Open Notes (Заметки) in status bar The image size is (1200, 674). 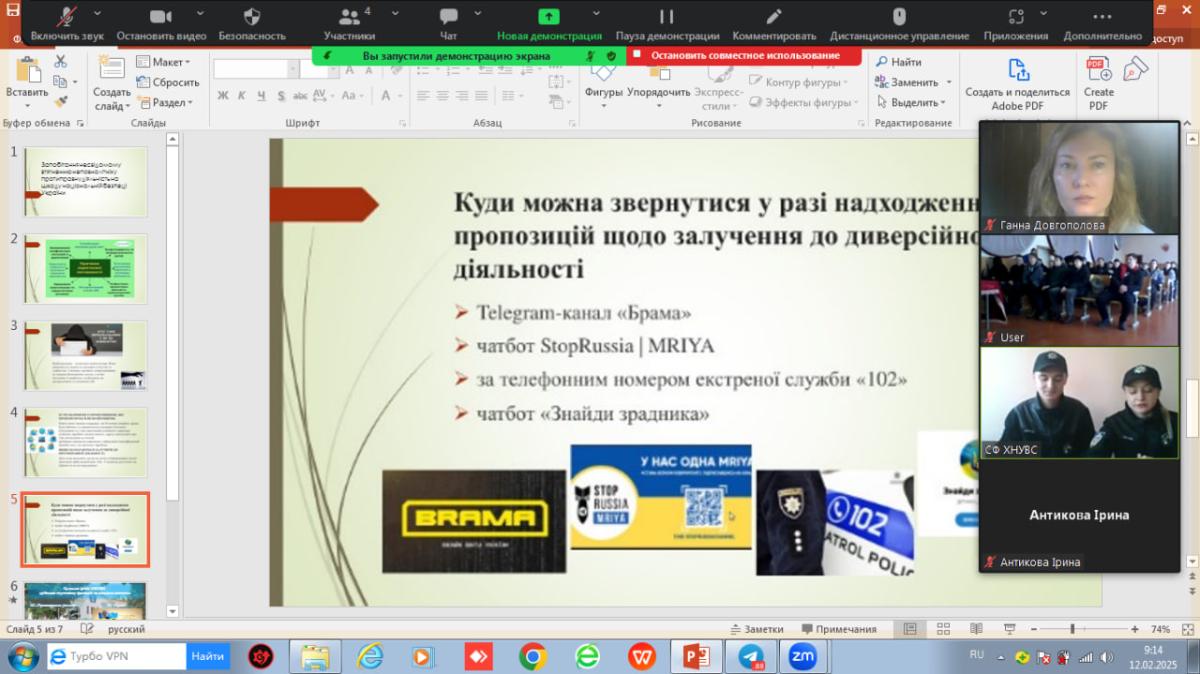pyautogui.click(x=756, y=629)
